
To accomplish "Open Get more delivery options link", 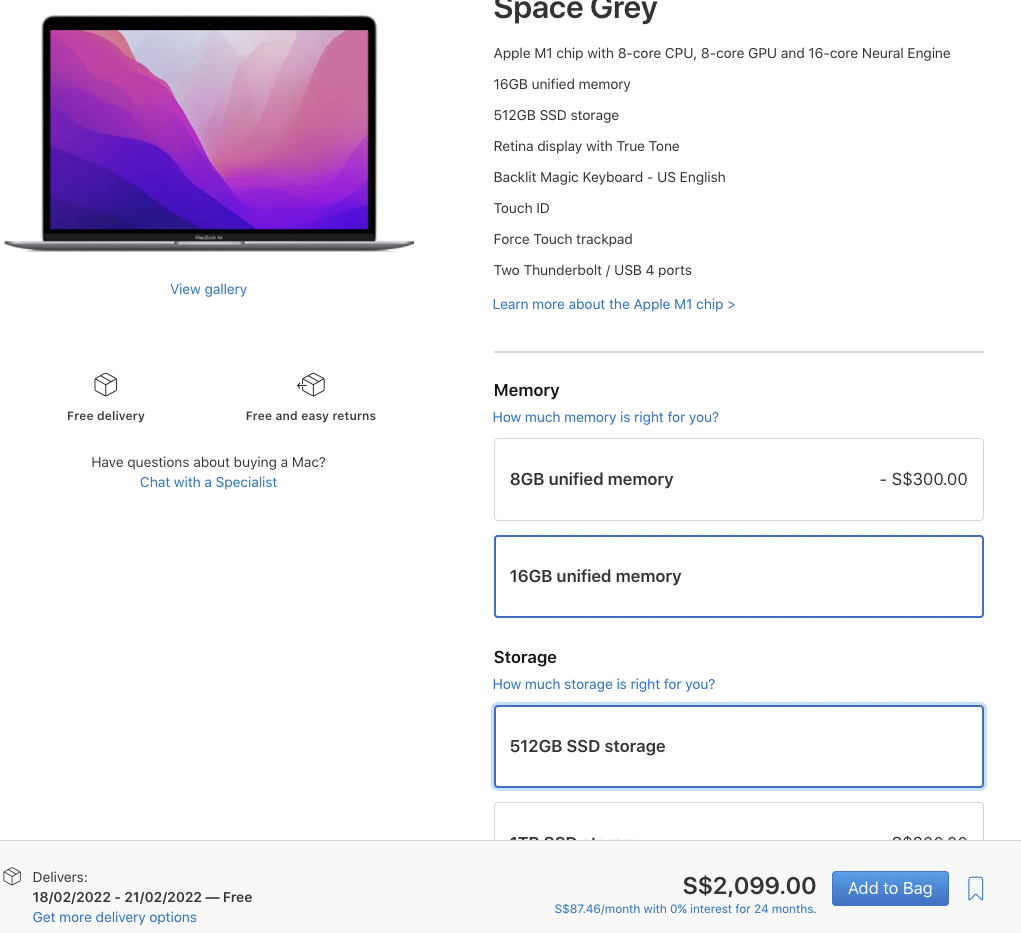I will pos(115,917).
